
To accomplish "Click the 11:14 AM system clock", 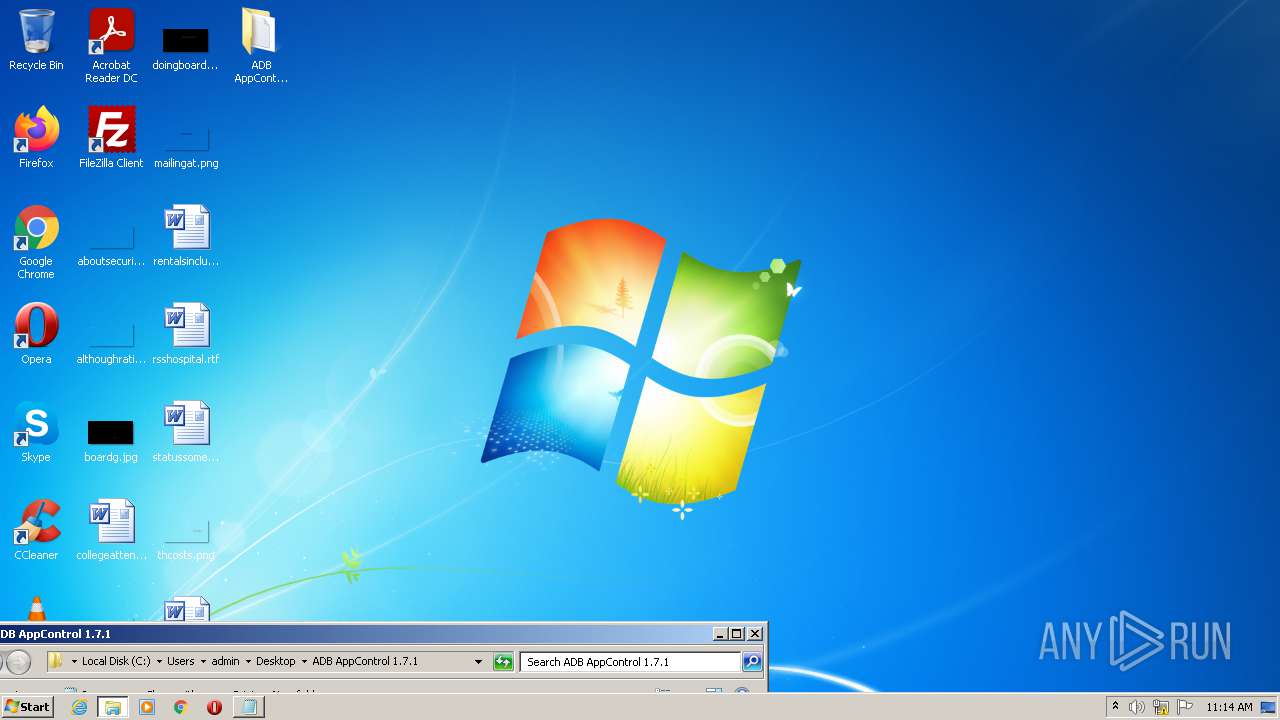I will tap(1229, 707).
